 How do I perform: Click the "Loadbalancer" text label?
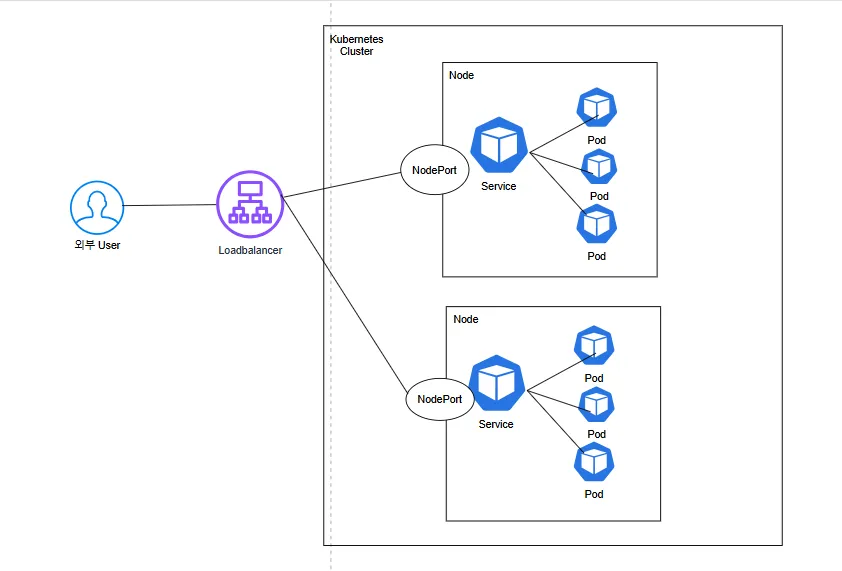point(250,250)
